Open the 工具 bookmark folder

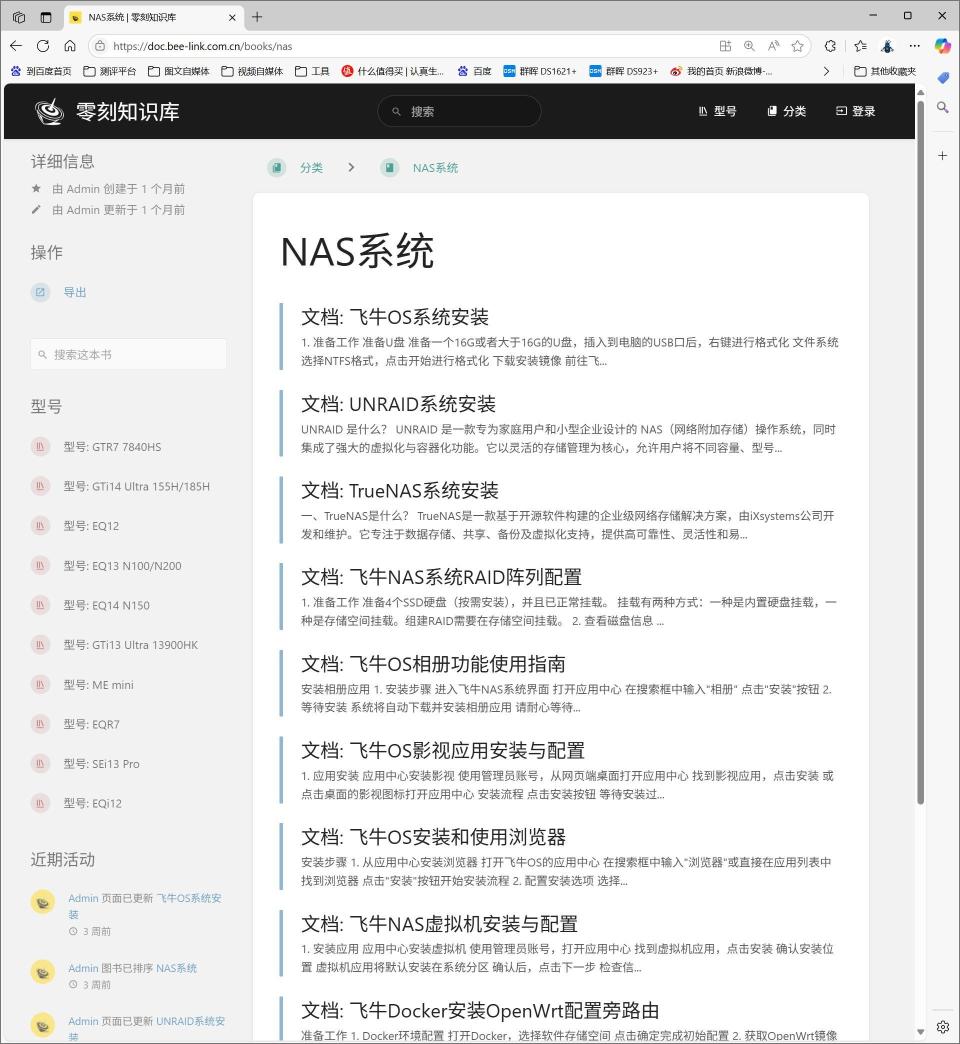[x=312, y=71]
